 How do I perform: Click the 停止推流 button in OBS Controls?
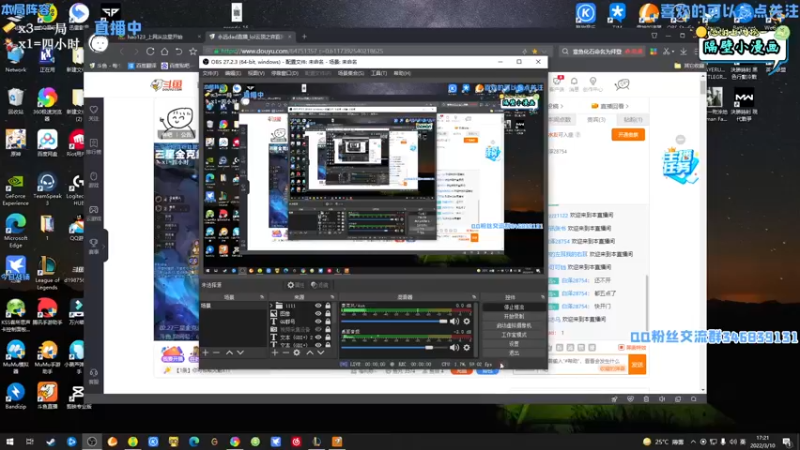pyautogui.click(x=514, y=307)
